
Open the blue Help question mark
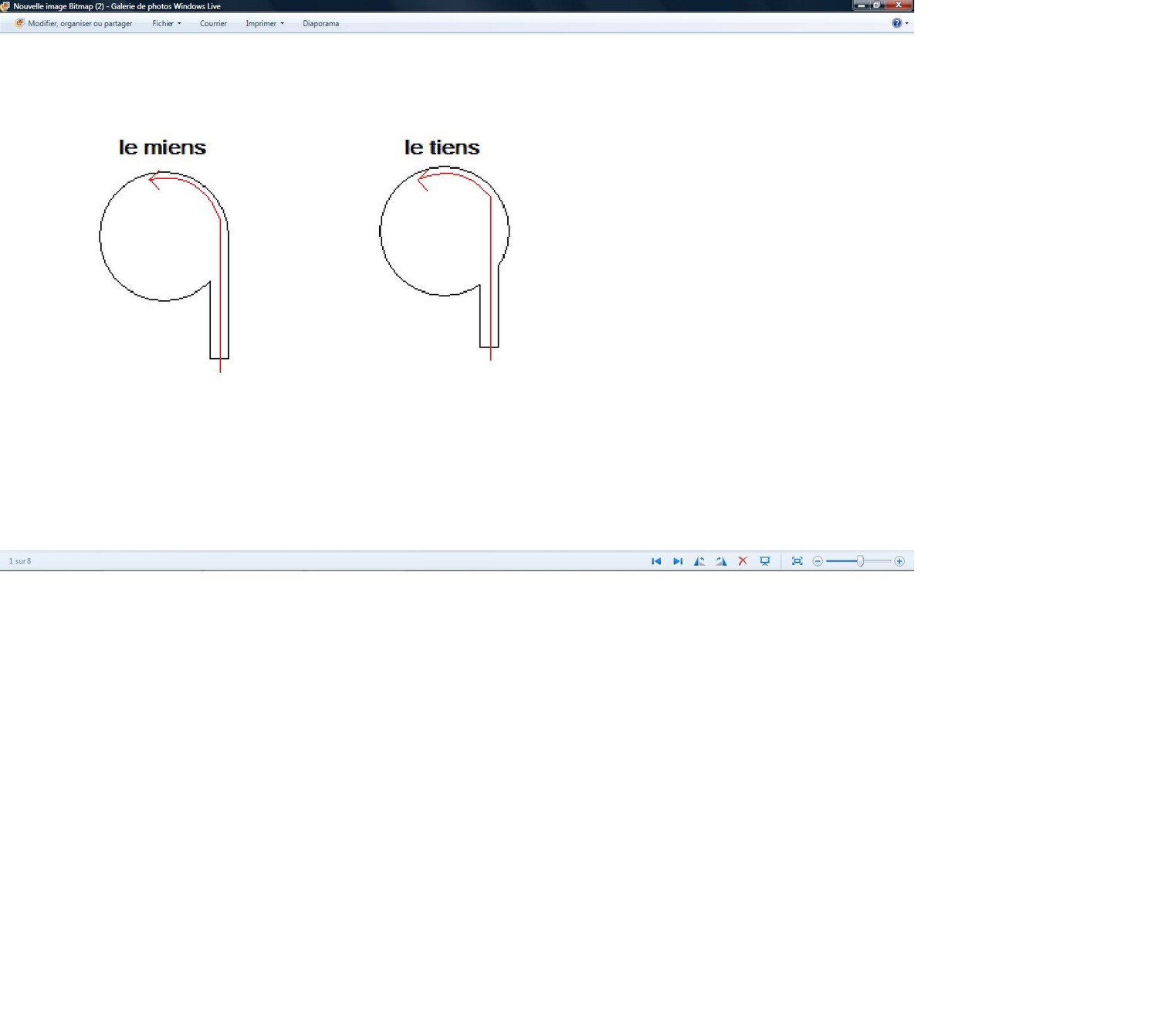pyautogui.click(x=896, y=23)
